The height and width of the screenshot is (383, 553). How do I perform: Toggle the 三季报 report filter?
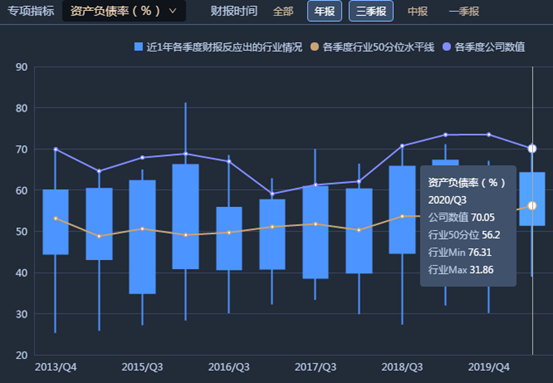point(371,11)
